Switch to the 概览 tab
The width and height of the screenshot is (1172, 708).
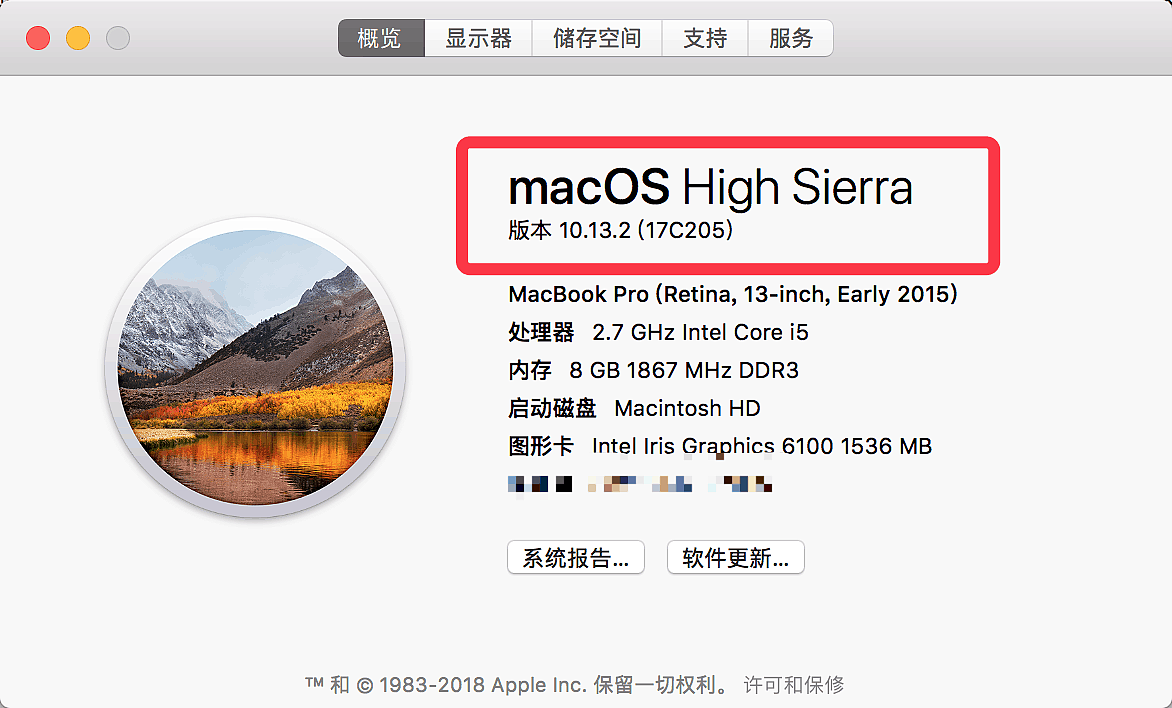380,39
